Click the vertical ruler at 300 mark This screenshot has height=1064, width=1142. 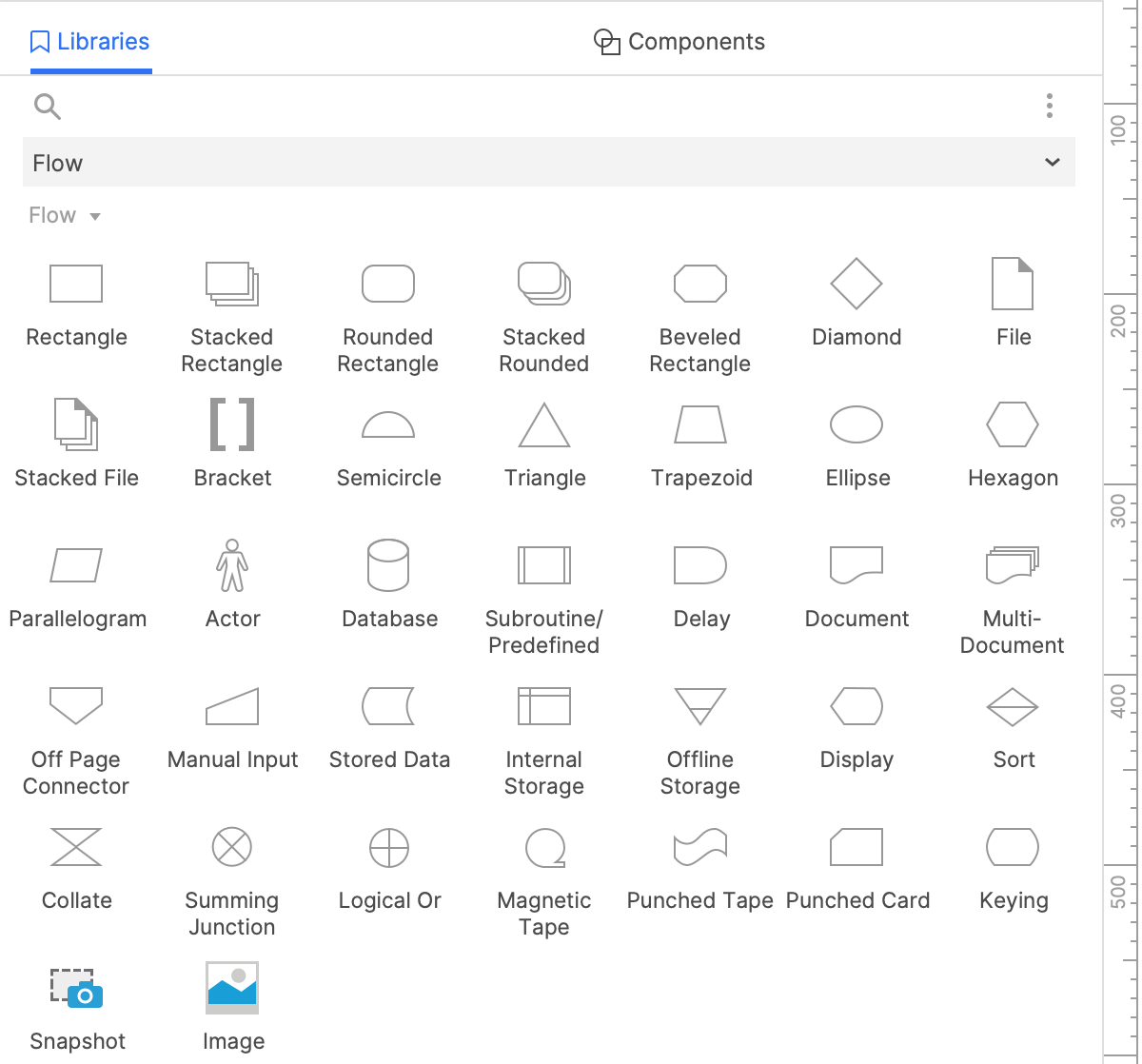click(x=1121, y=512)
